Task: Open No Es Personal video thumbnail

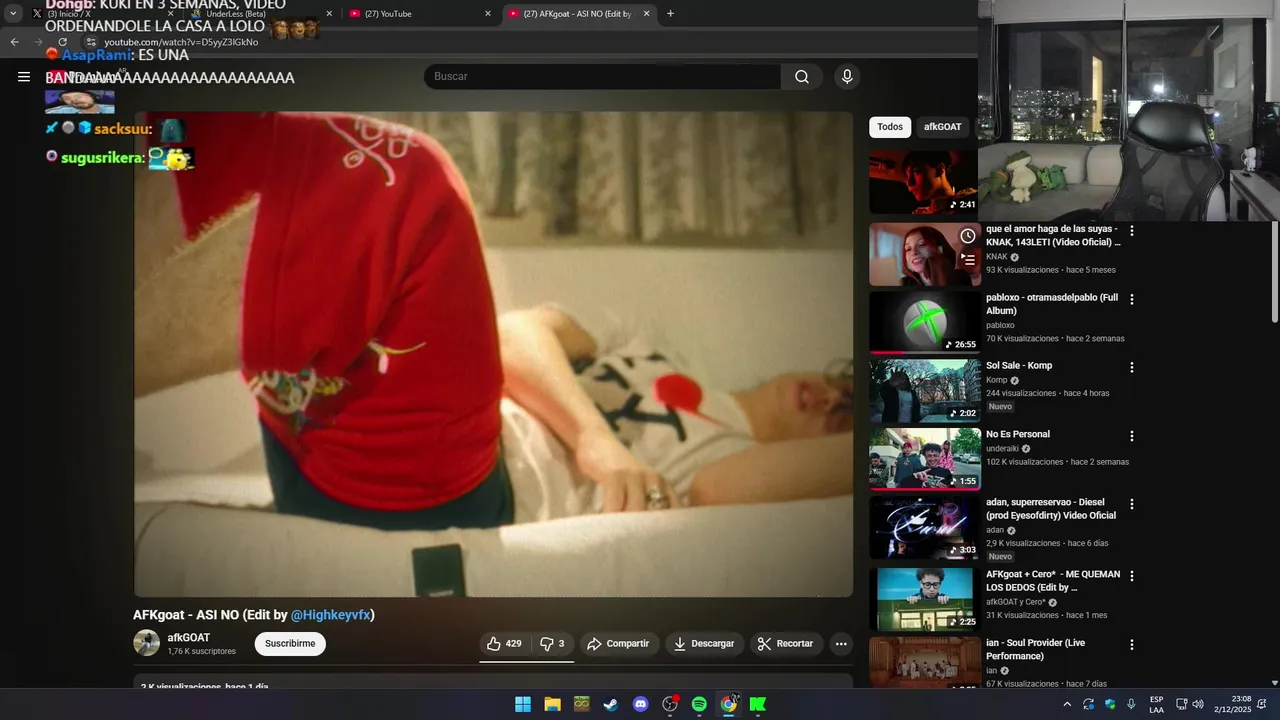Action: 924,459
